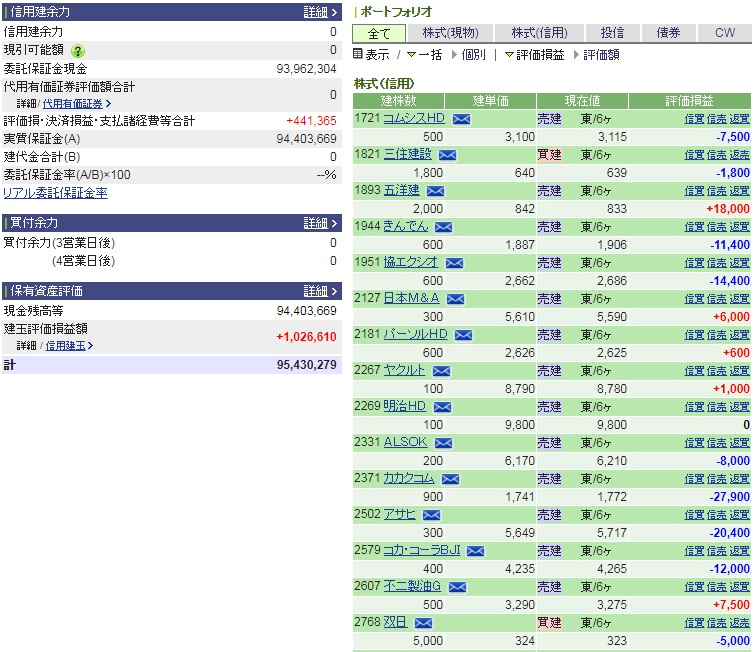The height and width of the screenshot is (652, 754).
Task: Open the 信用建玉 detail link
Action: click(x=65, y=346)
